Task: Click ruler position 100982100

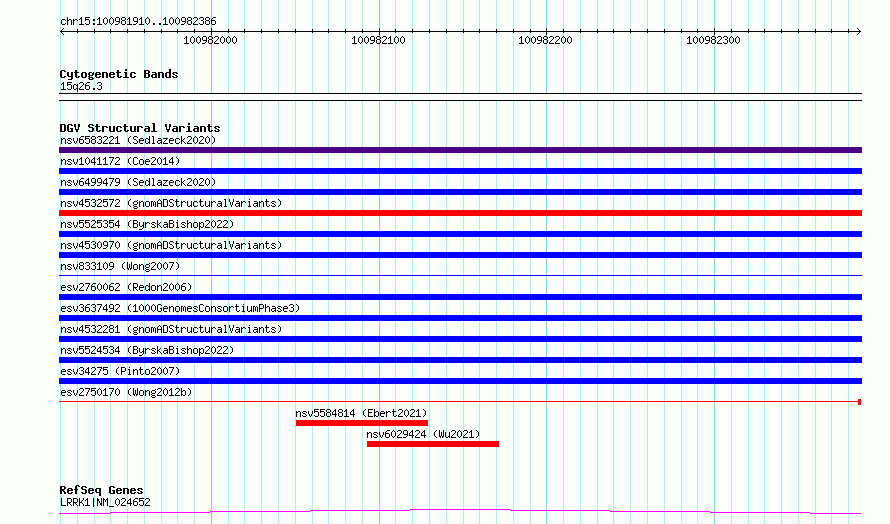Action: click(378, 40)
